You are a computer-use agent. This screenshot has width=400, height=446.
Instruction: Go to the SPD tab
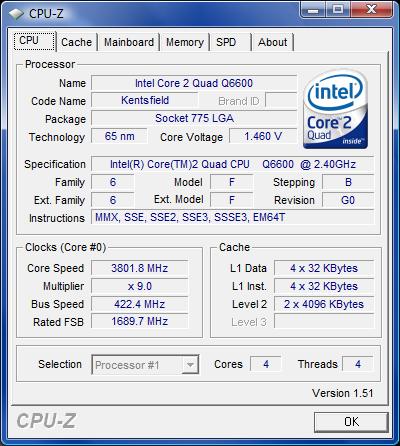coord(226,42)
